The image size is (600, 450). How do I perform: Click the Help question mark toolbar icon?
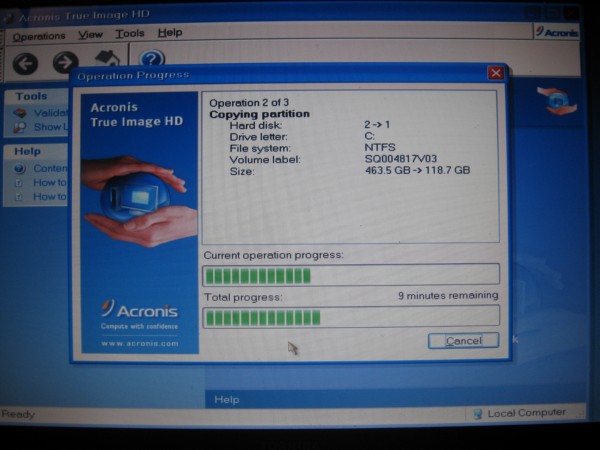pos(152,58)
